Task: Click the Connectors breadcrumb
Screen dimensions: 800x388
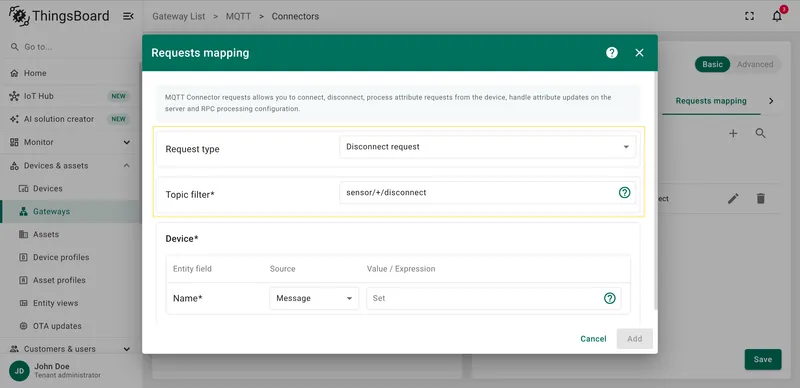Action: point(295,16)
